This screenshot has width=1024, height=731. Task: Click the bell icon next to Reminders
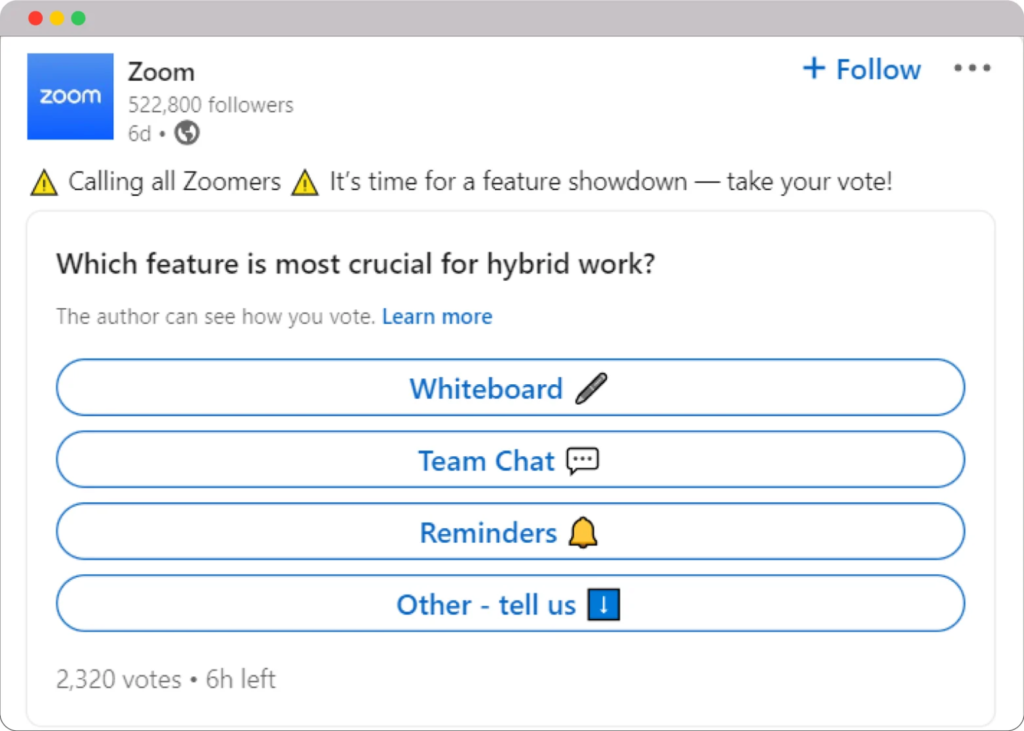pyautogui.click(x=583, y=533)
